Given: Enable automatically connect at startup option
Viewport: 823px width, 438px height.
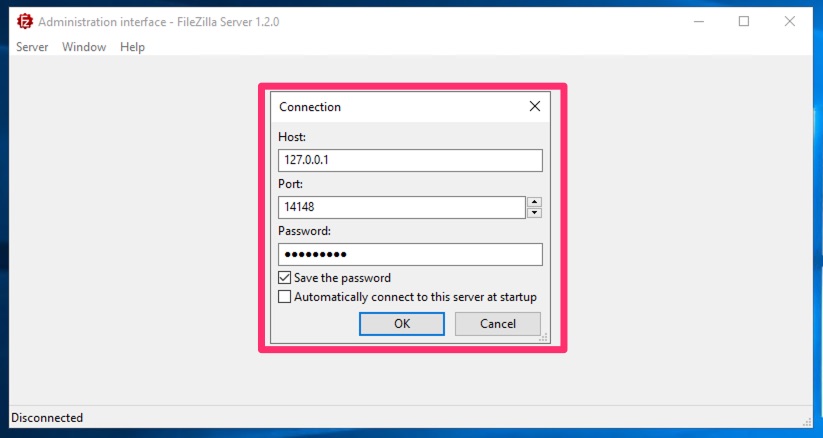Looking at the screenshot, I should (x=285, y=297).
